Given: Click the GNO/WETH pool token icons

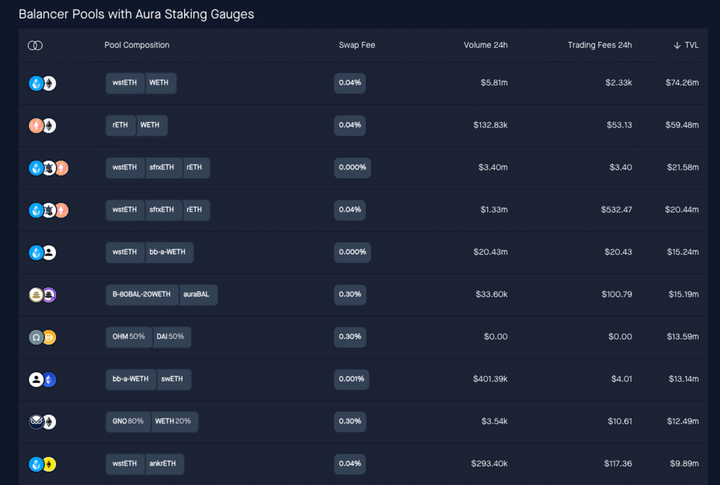Looking at the screenshot, I should (42, 422).
